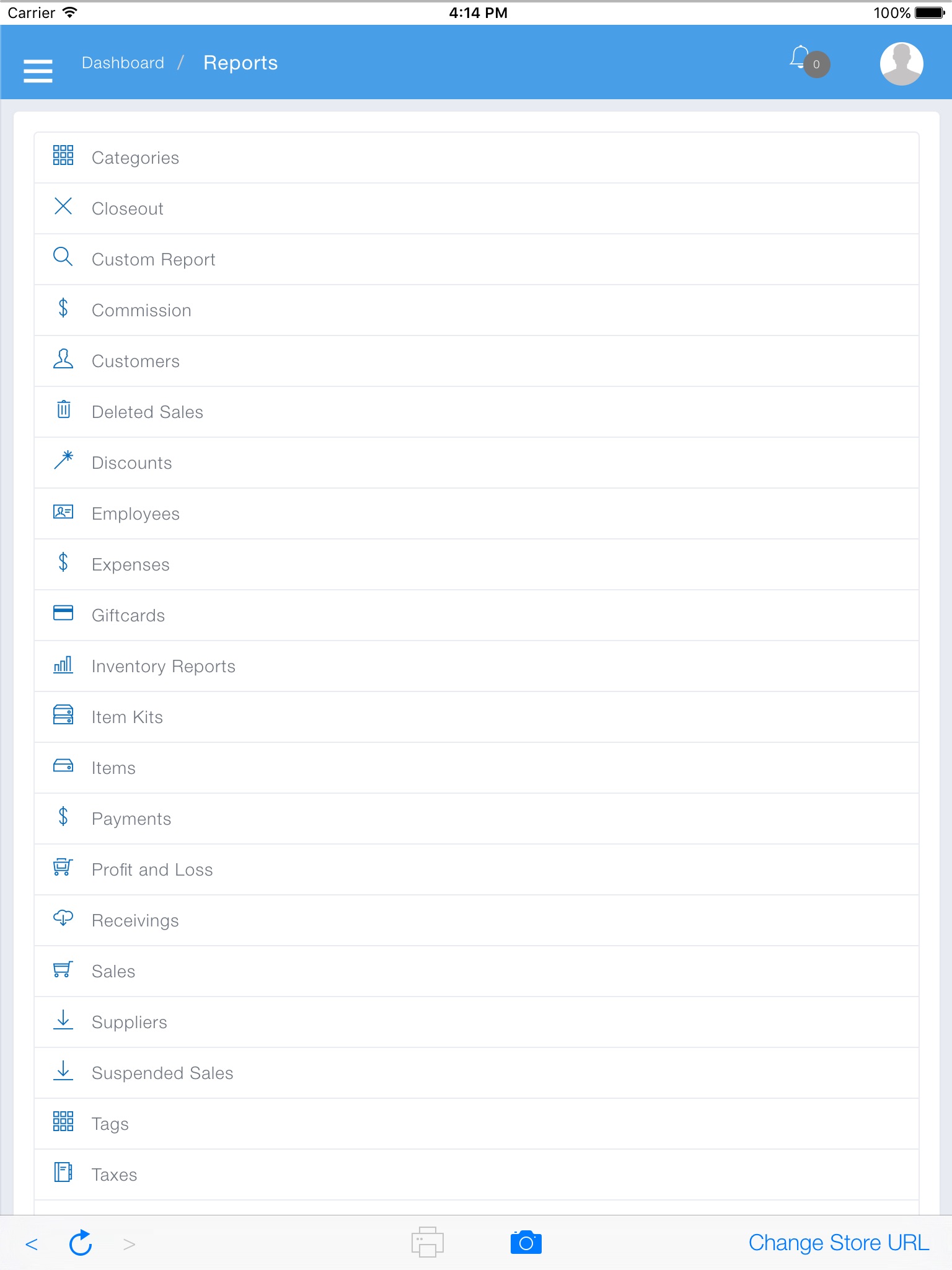Tap Change Store URL button

pyautogui.click(x=839, y=1243)
